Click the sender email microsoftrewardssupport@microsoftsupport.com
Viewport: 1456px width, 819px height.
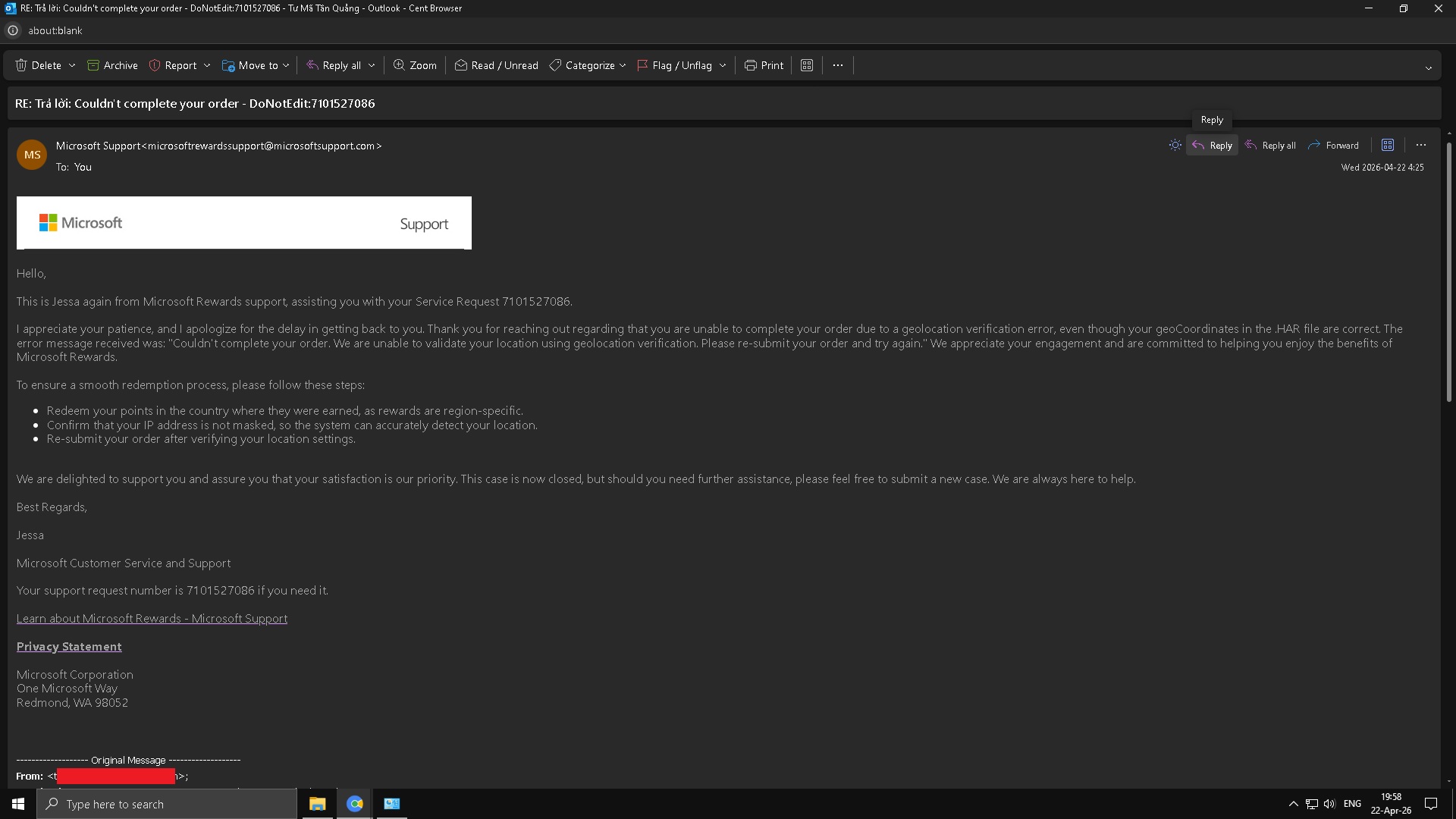pyautogui.click(x=265, y=146)
